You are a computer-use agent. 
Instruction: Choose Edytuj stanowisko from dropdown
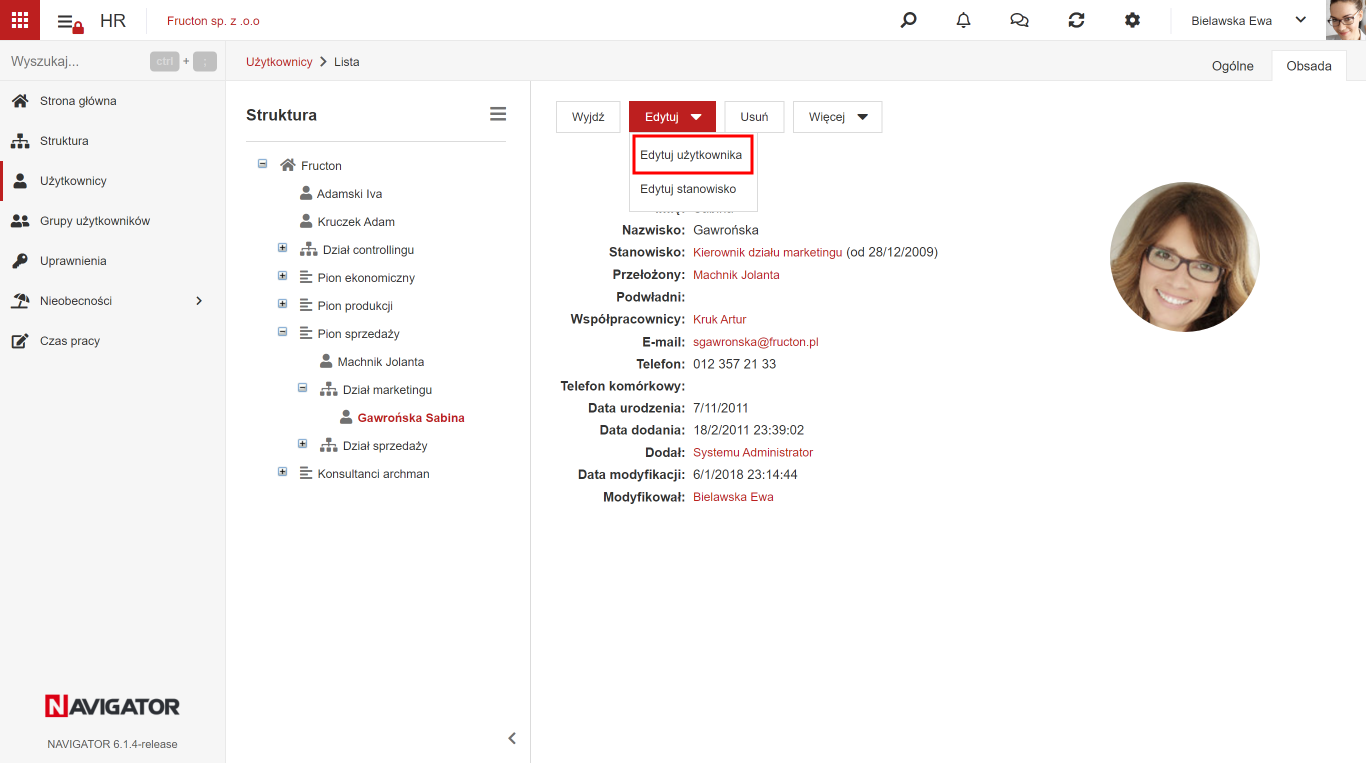click(x=688, y=189)
